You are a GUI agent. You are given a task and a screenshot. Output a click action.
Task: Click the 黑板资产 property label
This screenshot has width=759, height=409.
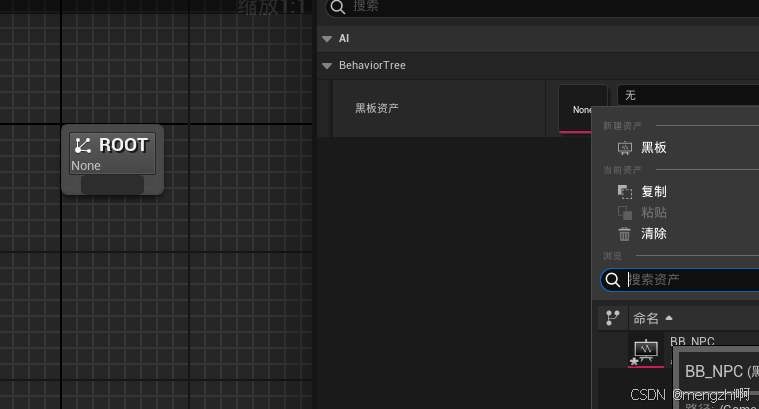pyautogui.click(x=377, y=108)
